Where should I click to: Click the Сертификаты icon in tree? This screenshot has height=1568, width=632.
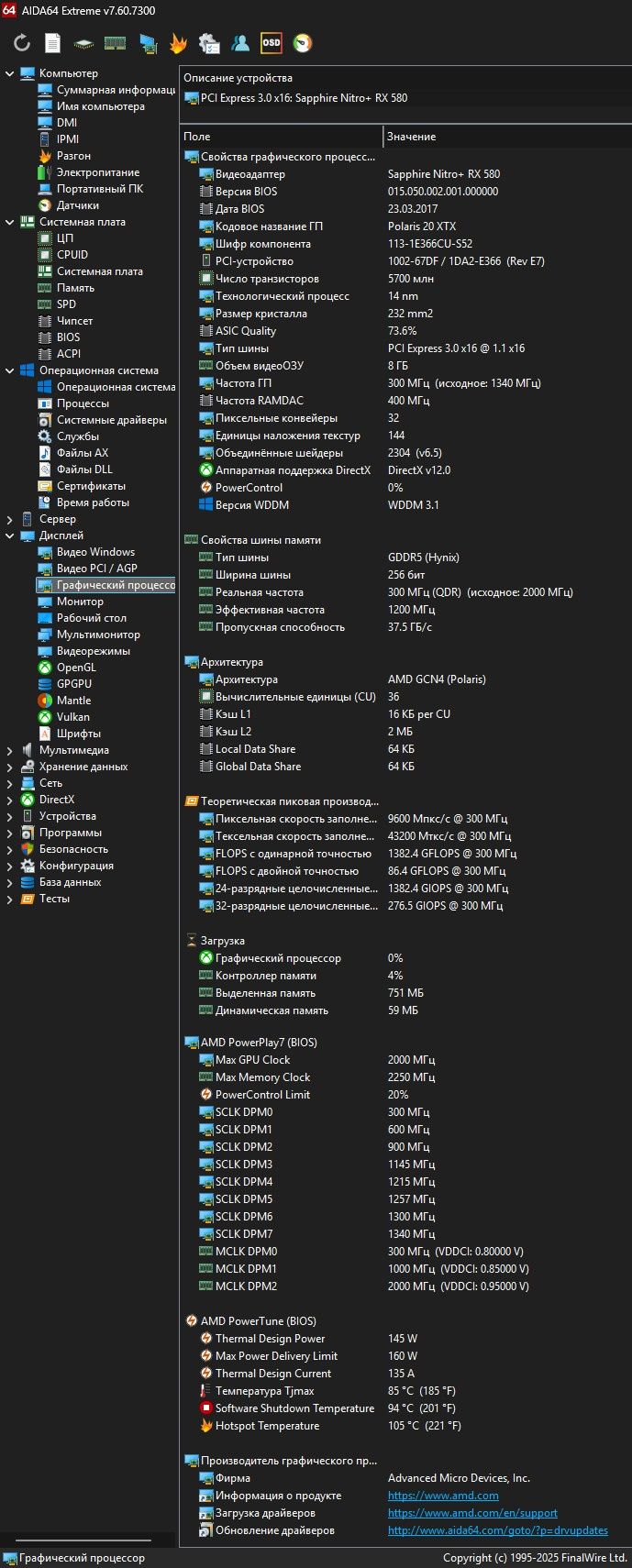pos(45,486)
